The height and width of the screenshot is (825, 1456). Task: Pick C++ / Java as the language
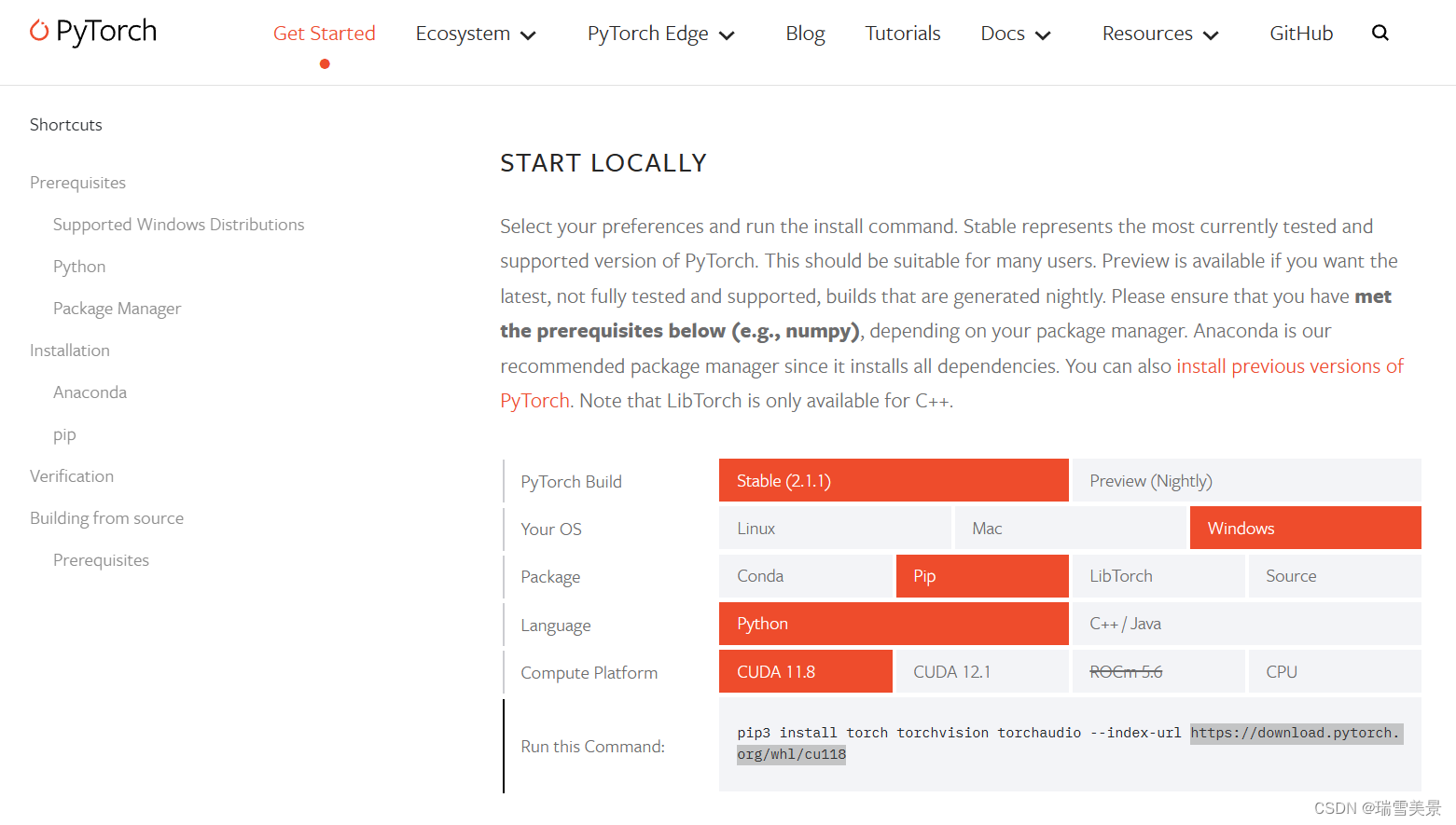click(x=1246, y=624)
